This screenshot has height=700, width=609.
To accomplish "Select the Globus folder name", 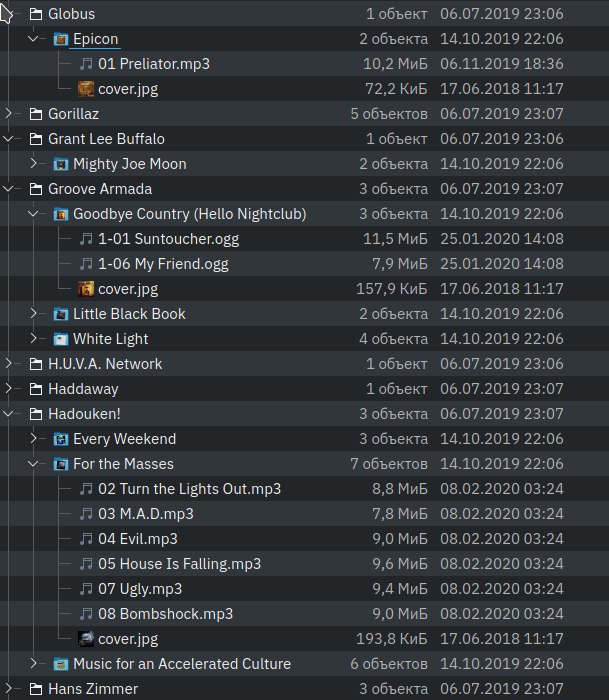I will click(71, 14).
